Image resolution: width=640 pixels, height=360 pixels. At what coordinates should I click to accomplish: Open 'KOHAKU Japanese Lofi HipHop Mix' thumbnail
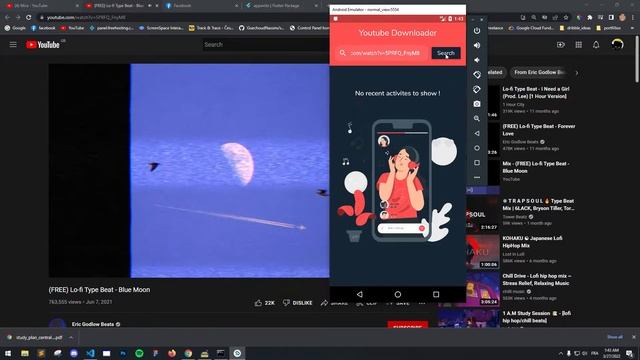[x=483, y=252]
